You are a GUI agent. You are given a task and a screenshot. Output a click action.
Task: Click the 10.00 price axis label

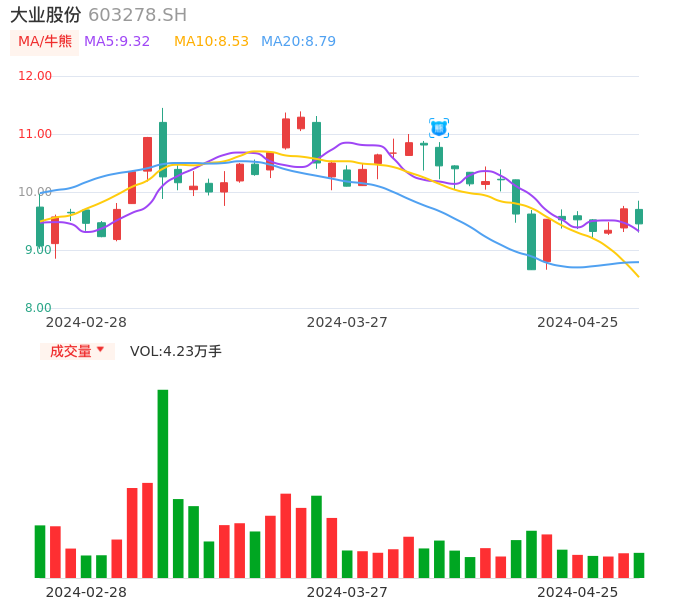(x=36, y=192)
